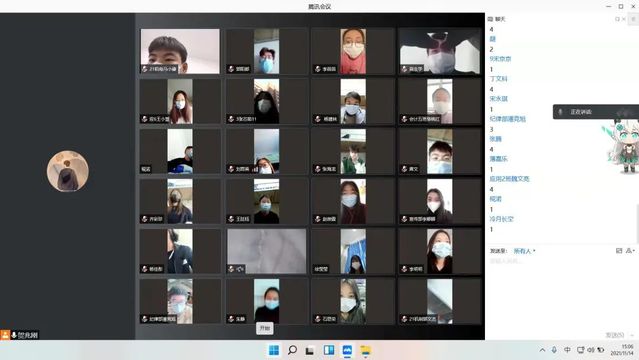Click the Chinese IME indicator in tray

[567, 350]
